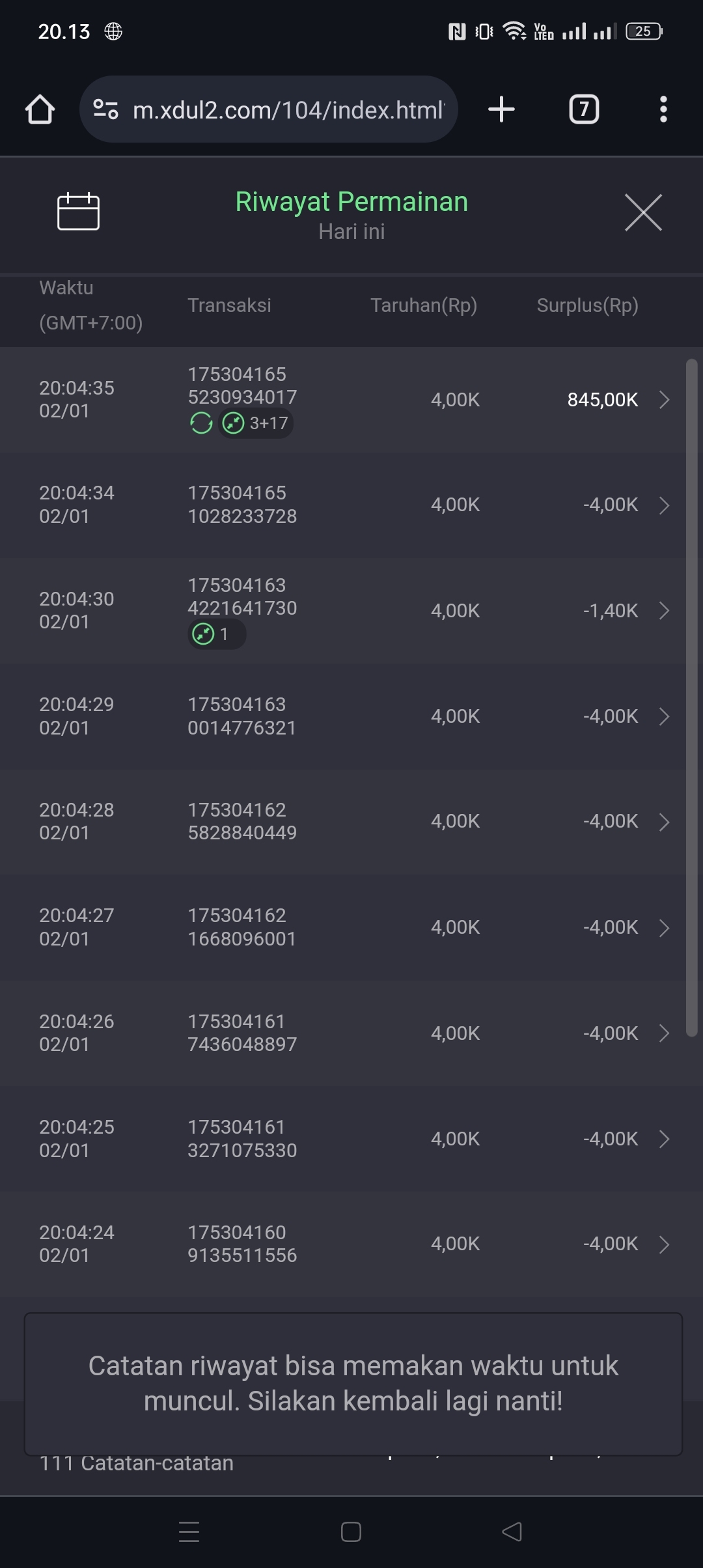Expand details of the -1,40K transaction
The height and width of the screenshot is (1568, 703).
[x=664, y=611]
